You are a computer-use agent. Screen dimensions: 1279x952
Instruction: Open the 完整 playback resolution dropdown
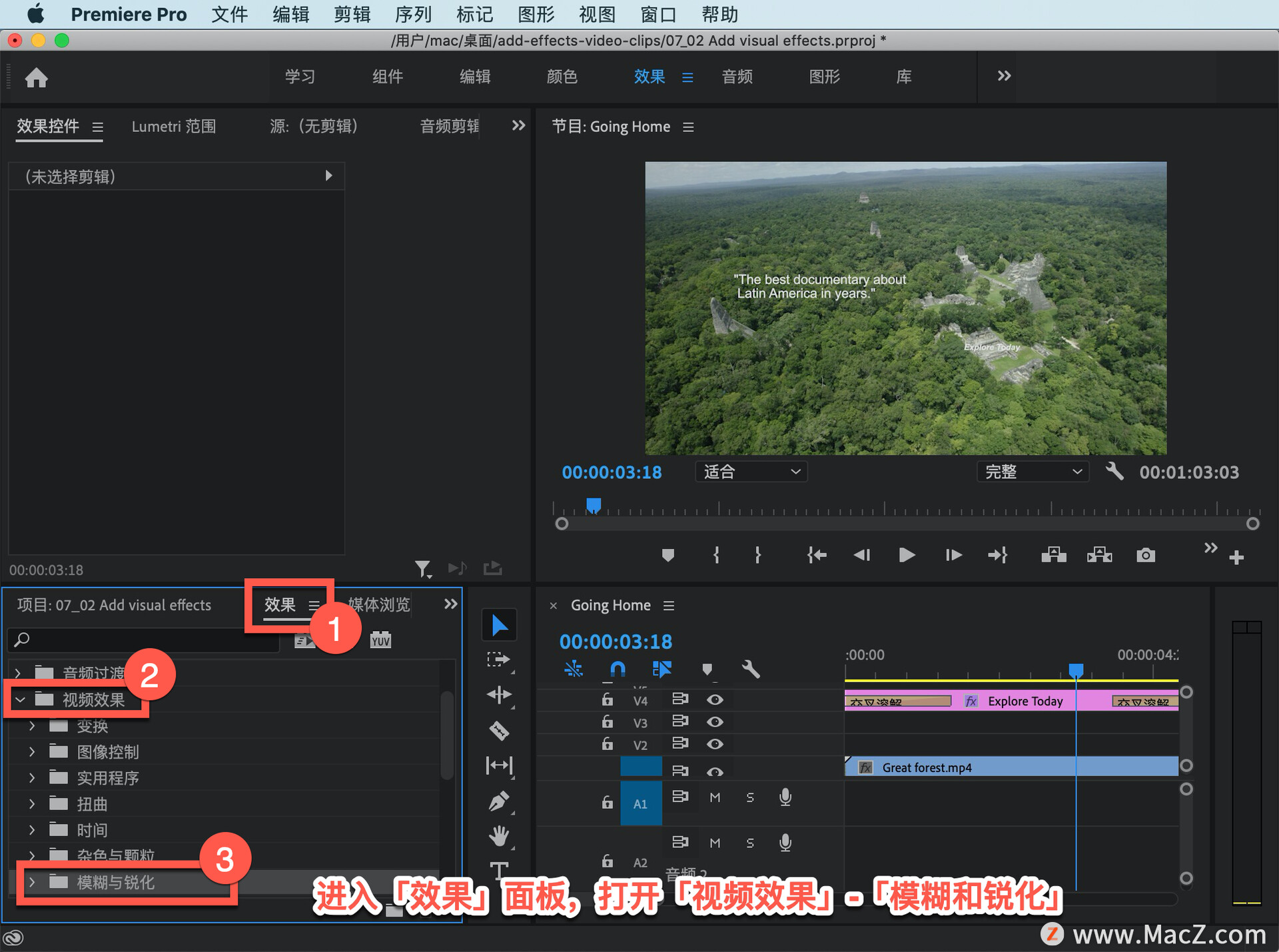point(1033,472)
